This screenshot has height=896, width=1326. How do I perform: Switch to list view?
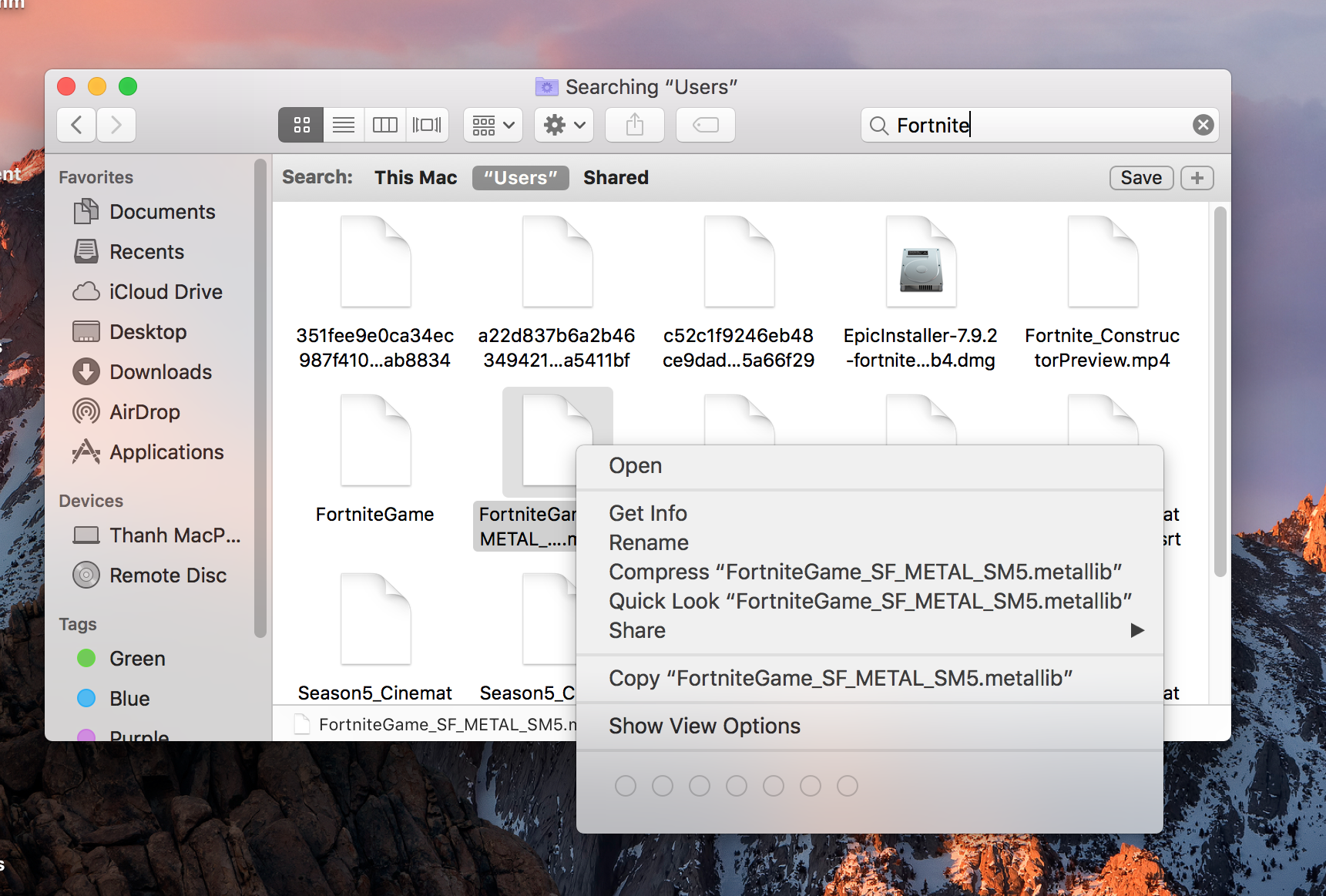[x=344, y=125]
